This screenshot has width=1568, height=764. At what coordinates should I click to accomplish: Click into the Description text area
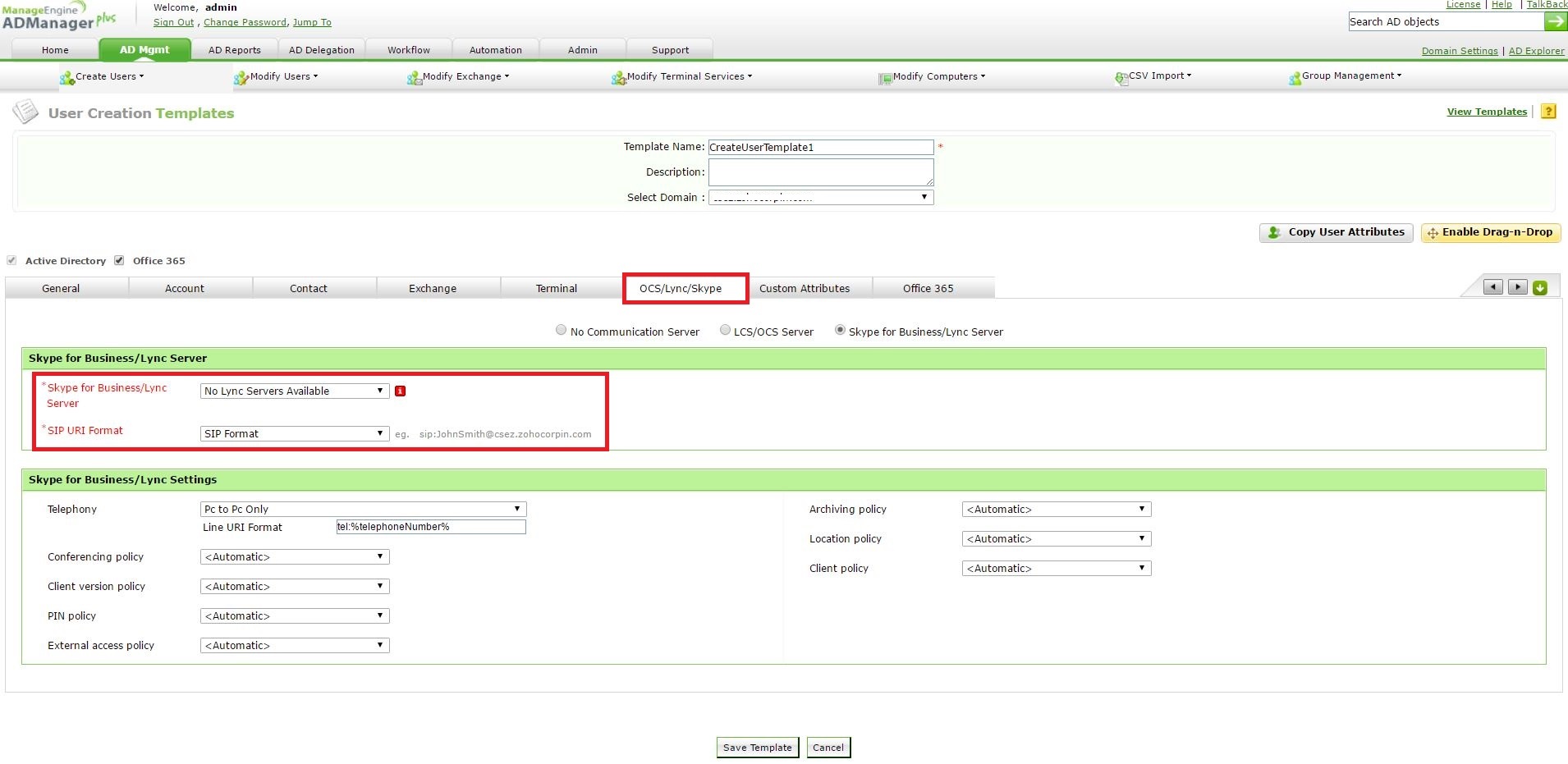click(x=821, y=172)
